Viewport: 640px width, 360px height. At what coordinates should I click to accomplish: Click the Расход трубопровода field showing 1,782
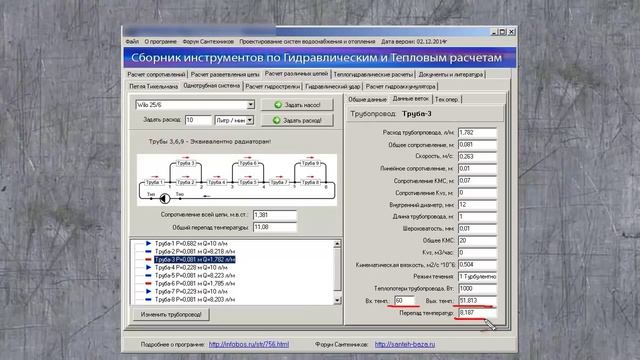(x=477, y=133)
